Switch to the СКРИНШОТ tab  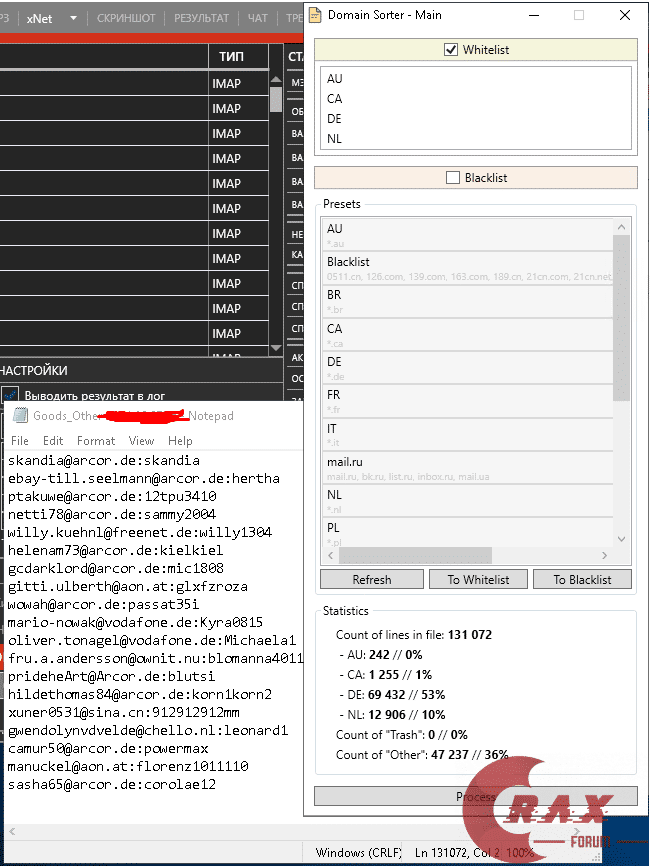tap(126, 18)
